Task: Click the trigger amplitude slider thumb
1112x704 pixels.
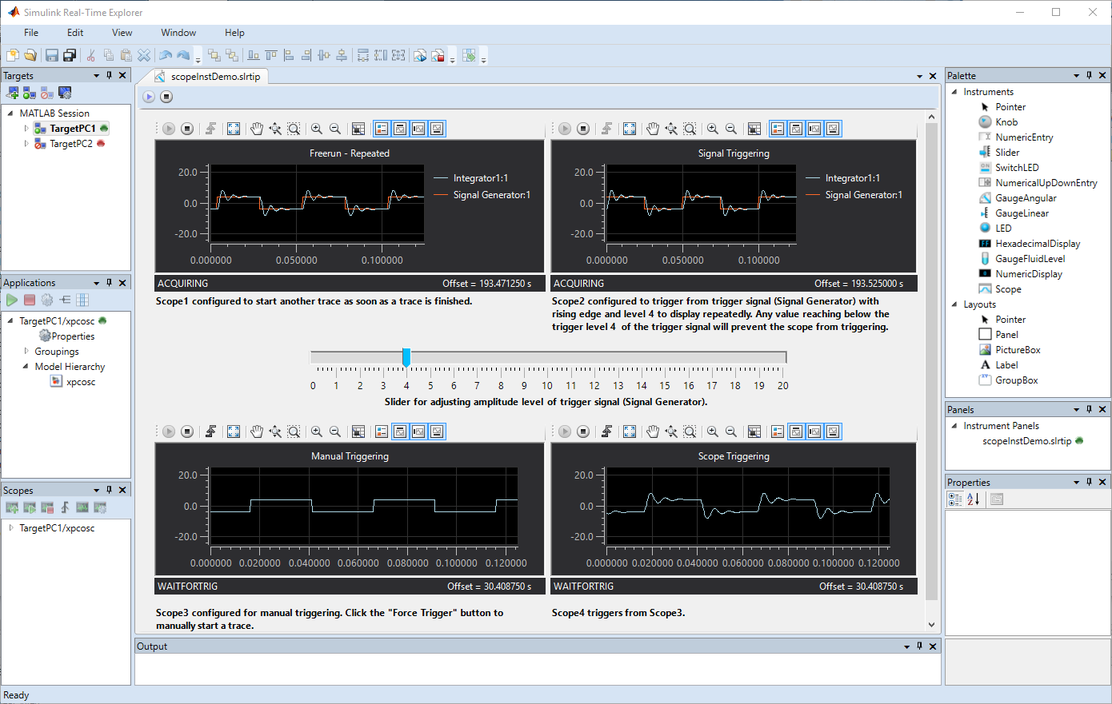Action: 406,357
